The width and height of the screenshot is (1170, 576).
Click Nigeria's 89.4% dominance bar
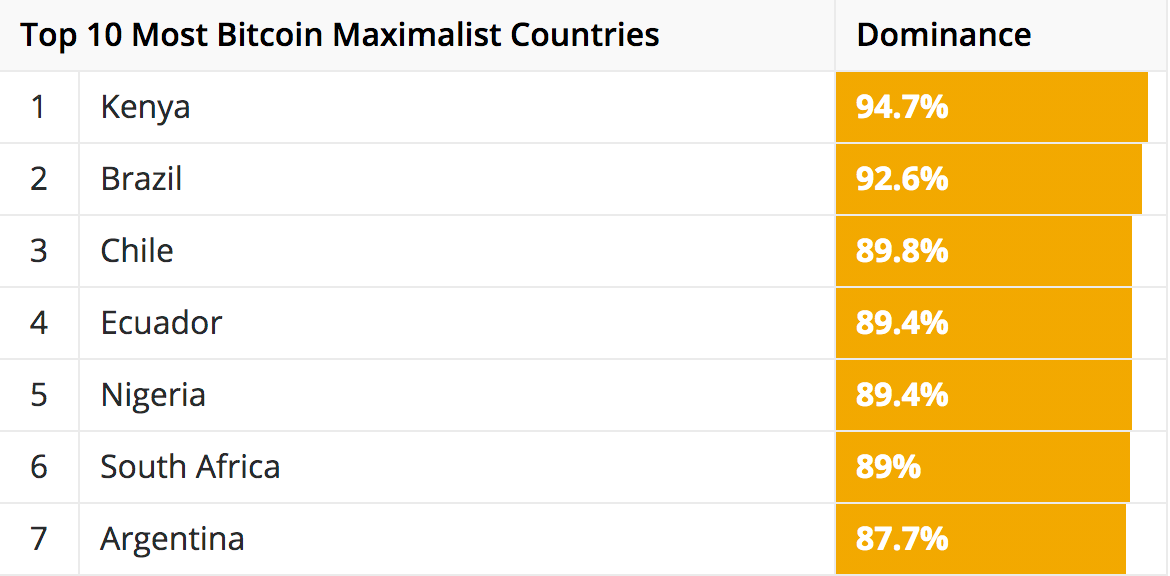(x=984, y=395)
